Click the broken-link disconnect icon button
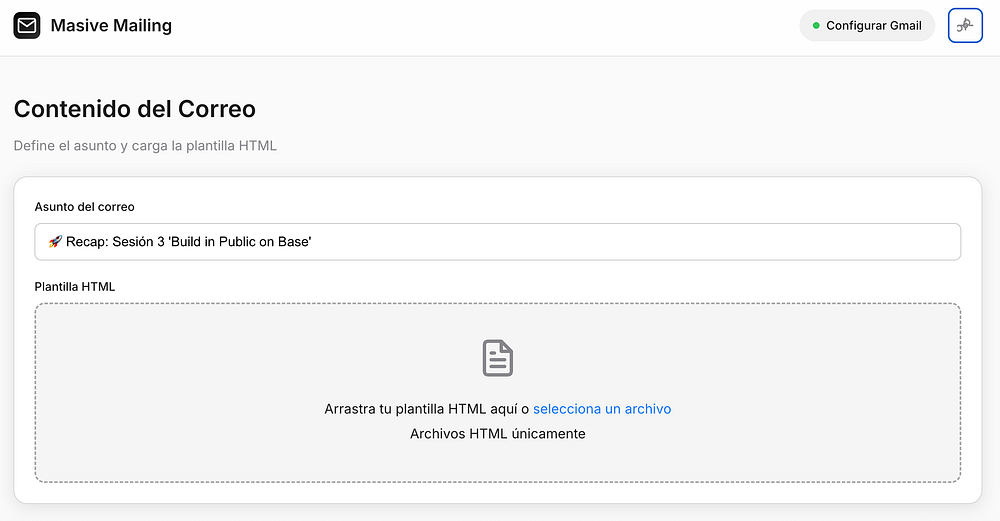The width and height of the screenshot is (1000, 521). point(965,26)
